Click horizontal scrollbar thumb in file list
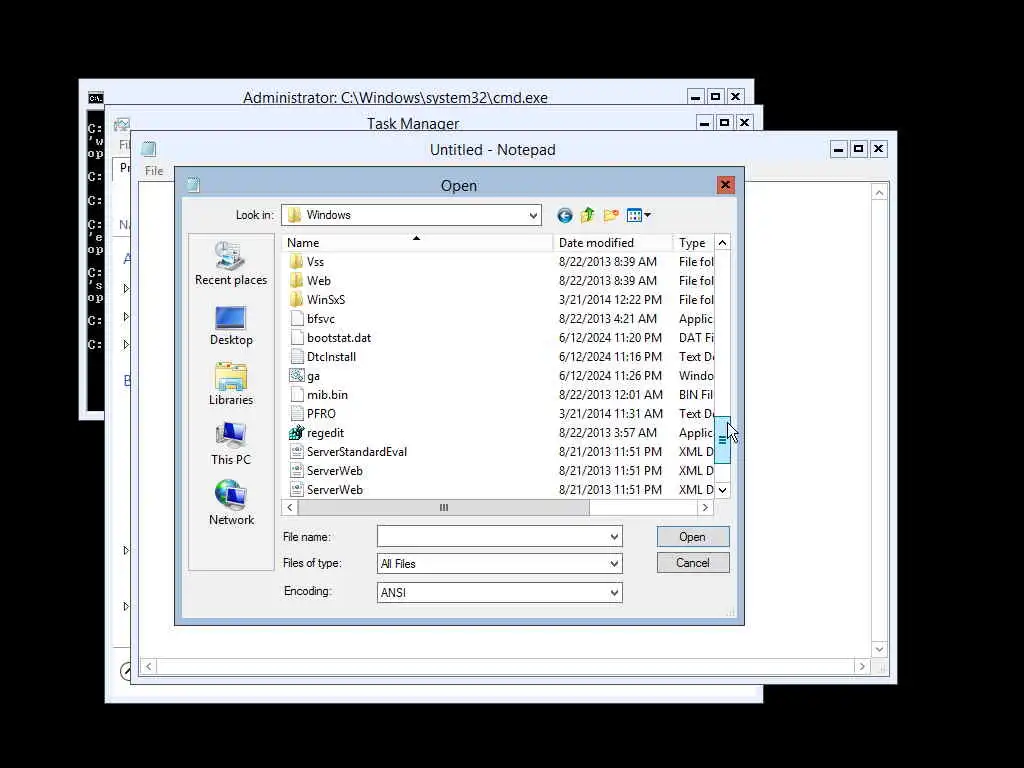1024x768 pixels. (x=444, y=507)
